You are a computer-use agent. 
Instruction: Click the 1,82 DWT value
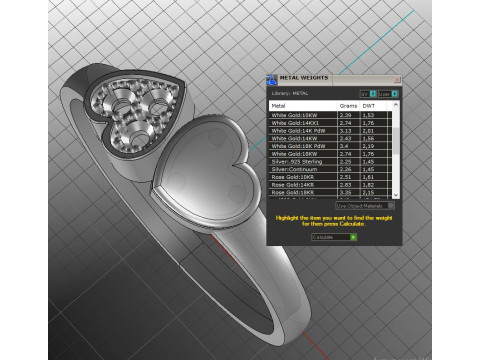[x=368, y=185]
